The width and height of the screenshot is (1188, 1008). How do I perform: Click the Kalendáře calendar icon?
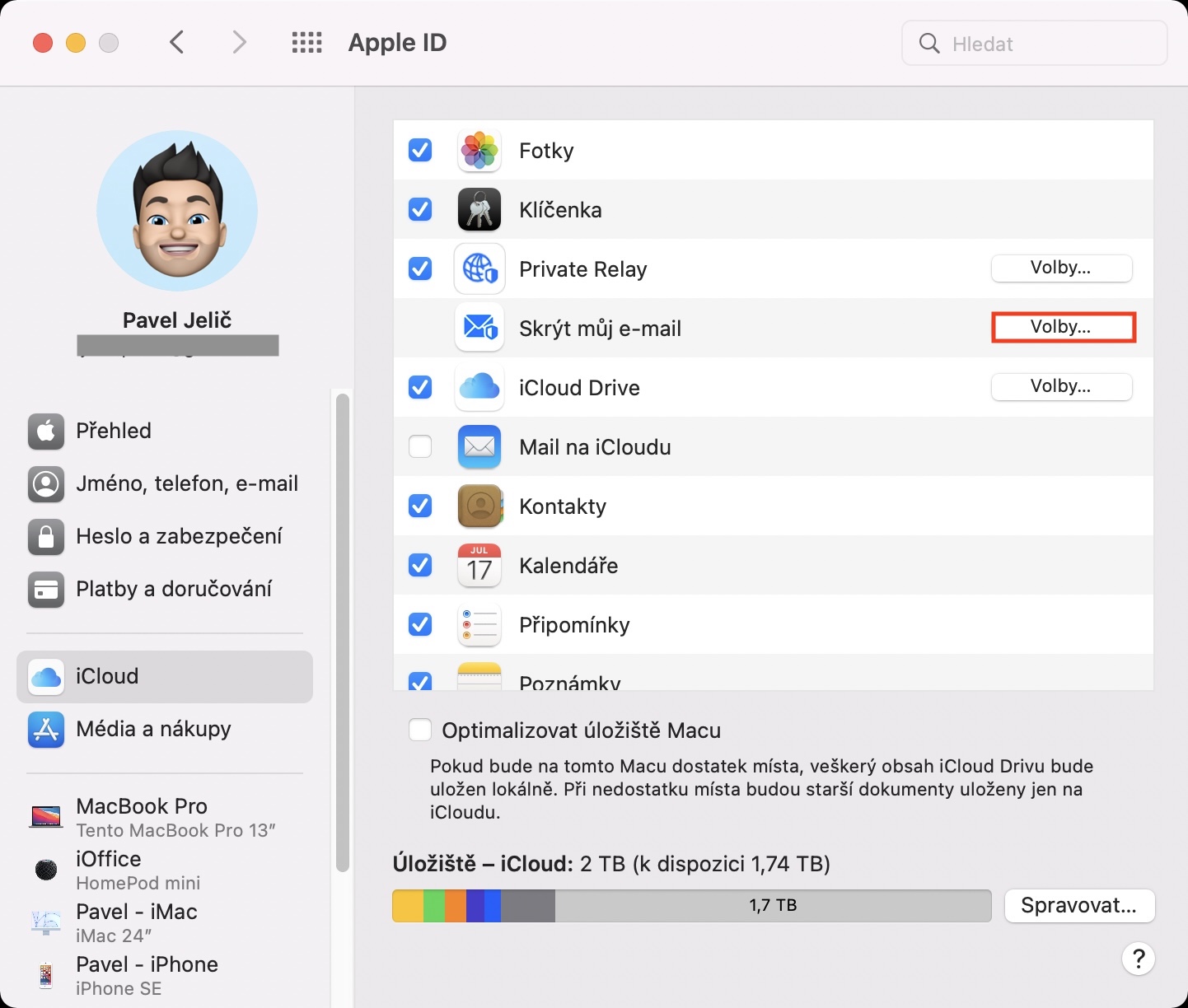coord(479,566)
